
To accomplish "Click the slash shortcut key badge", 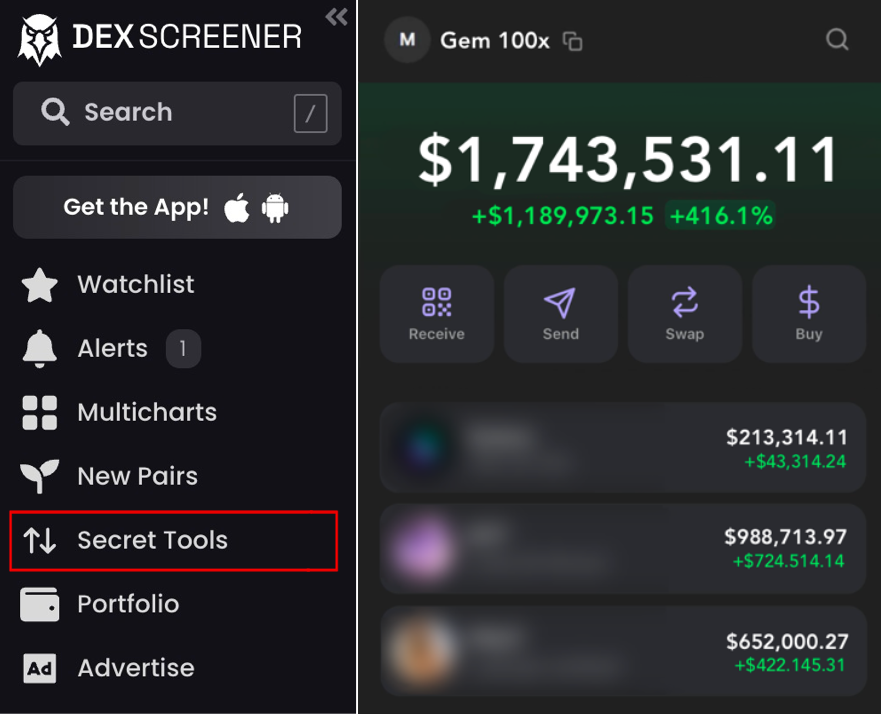I will (310, 113).
